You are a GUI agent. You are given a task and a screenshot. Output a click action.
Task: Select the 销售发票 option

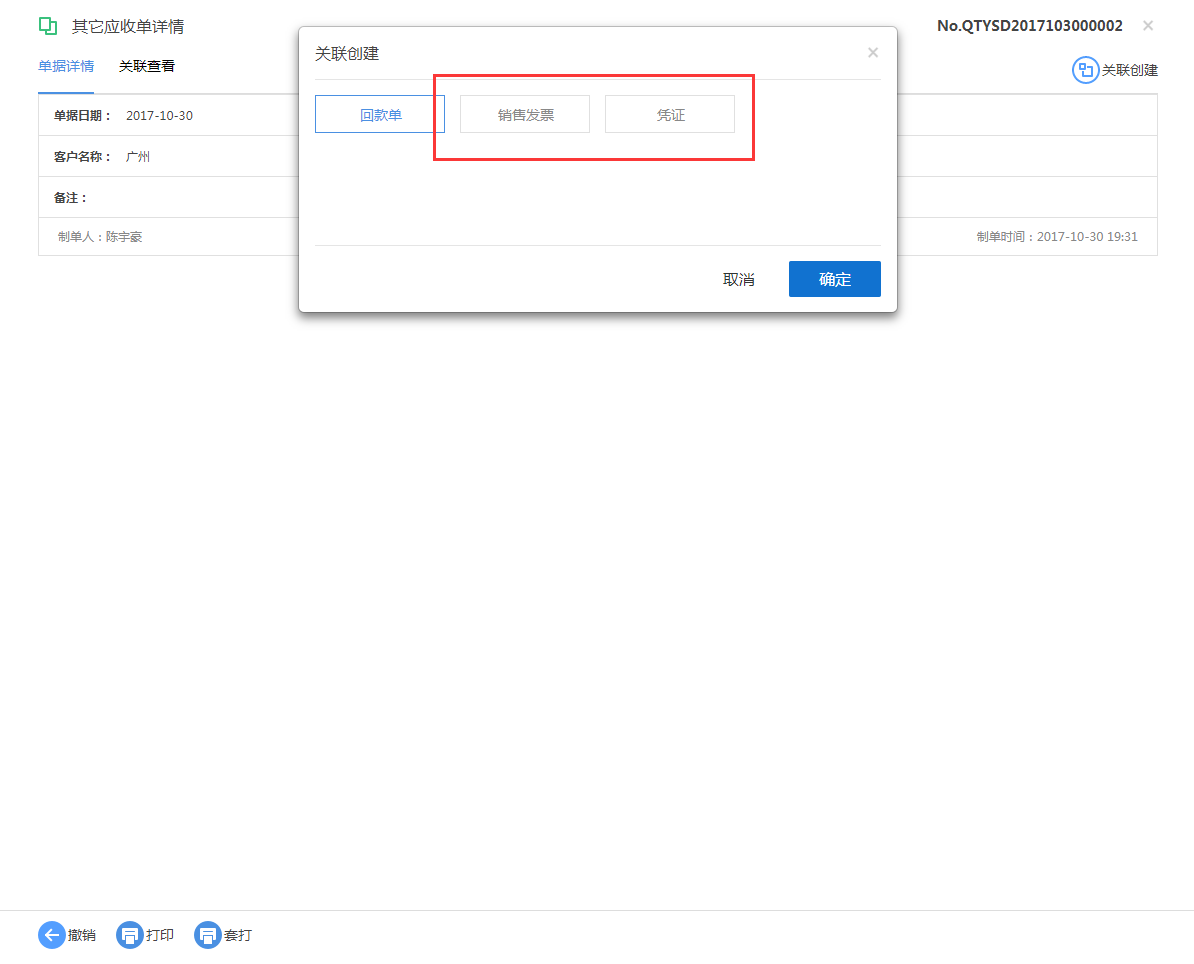[525, 114]
